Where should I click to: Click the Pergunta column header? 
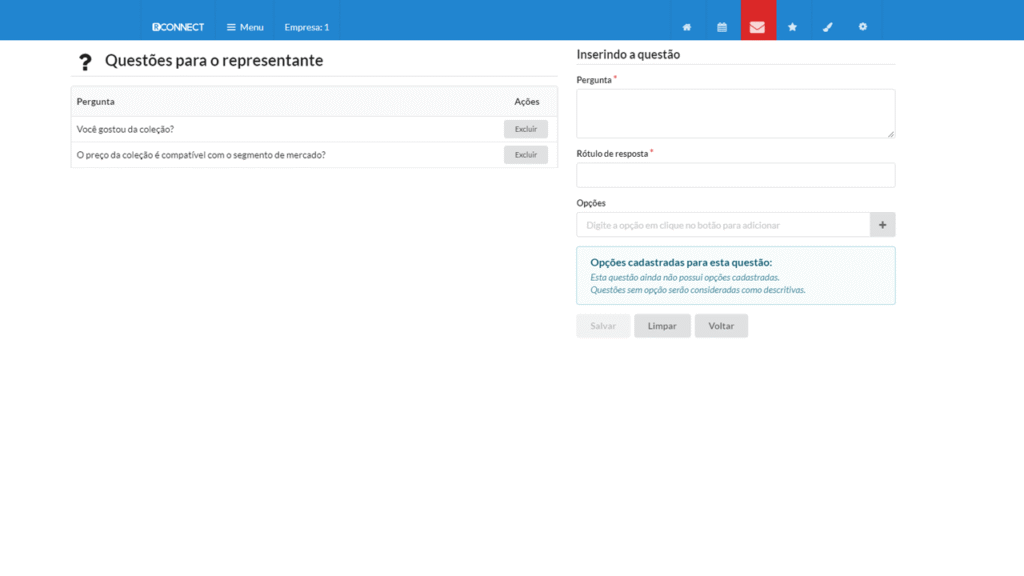point(96,101)
